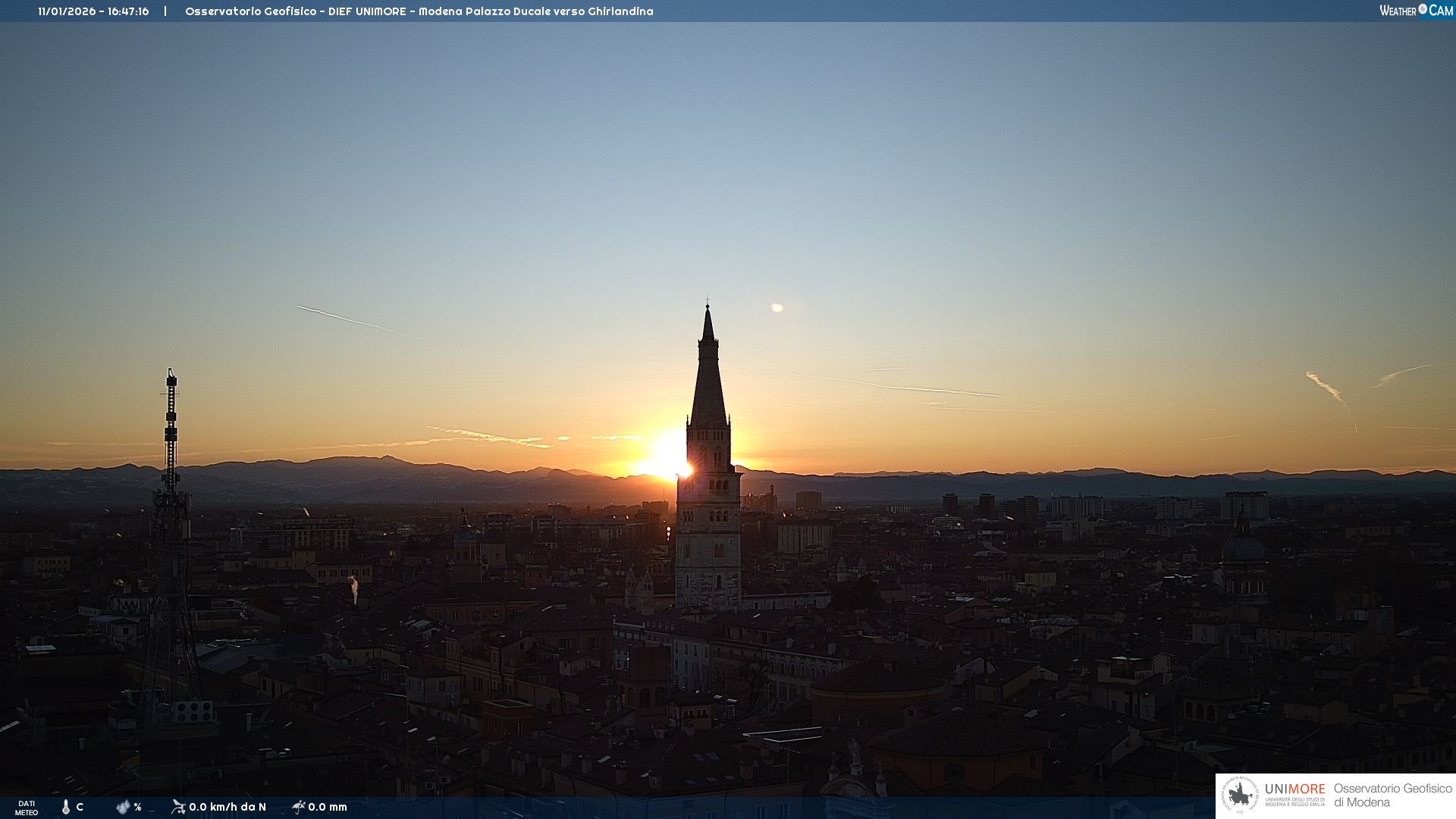
Task: Click the Ghirlandina tower spire tip
Action: point(708,306)
